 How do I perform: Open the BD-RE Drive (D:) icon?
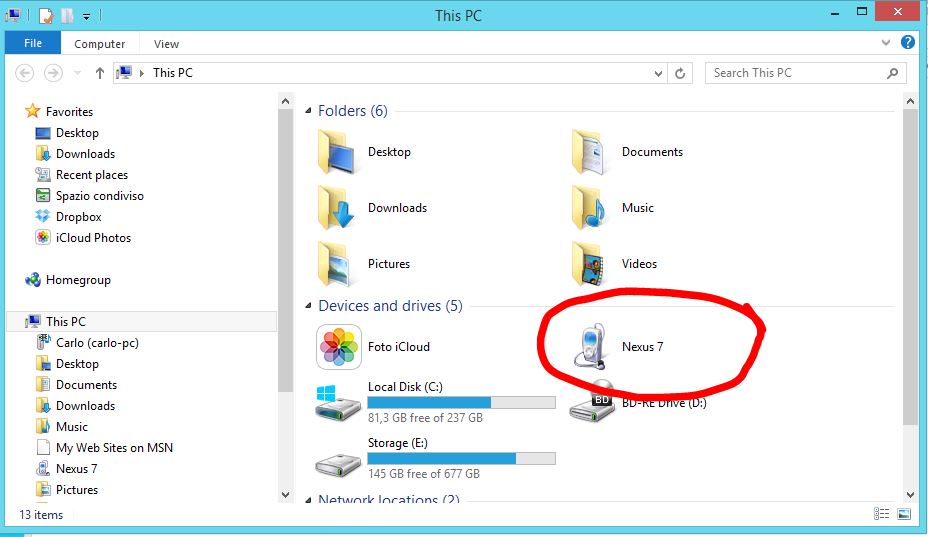pyautogui.click(x=590, y=402)
